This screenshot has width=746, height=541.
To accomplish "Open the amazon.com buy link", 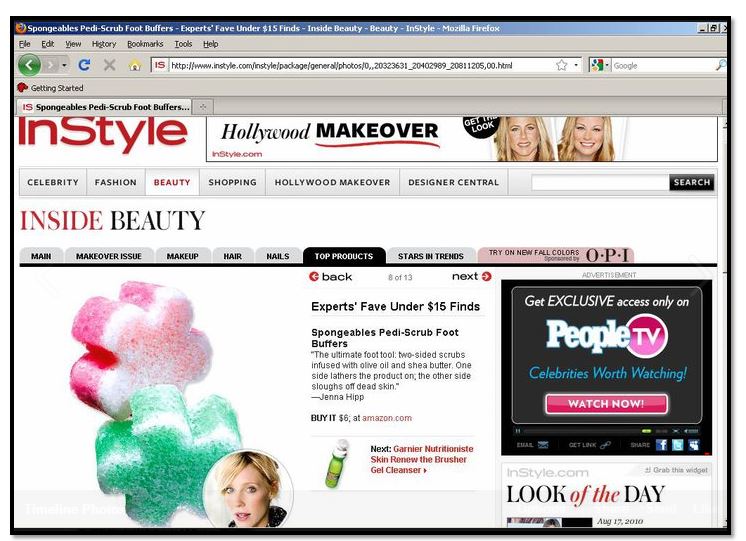I will pyautogui.click(x=387, y=418).
